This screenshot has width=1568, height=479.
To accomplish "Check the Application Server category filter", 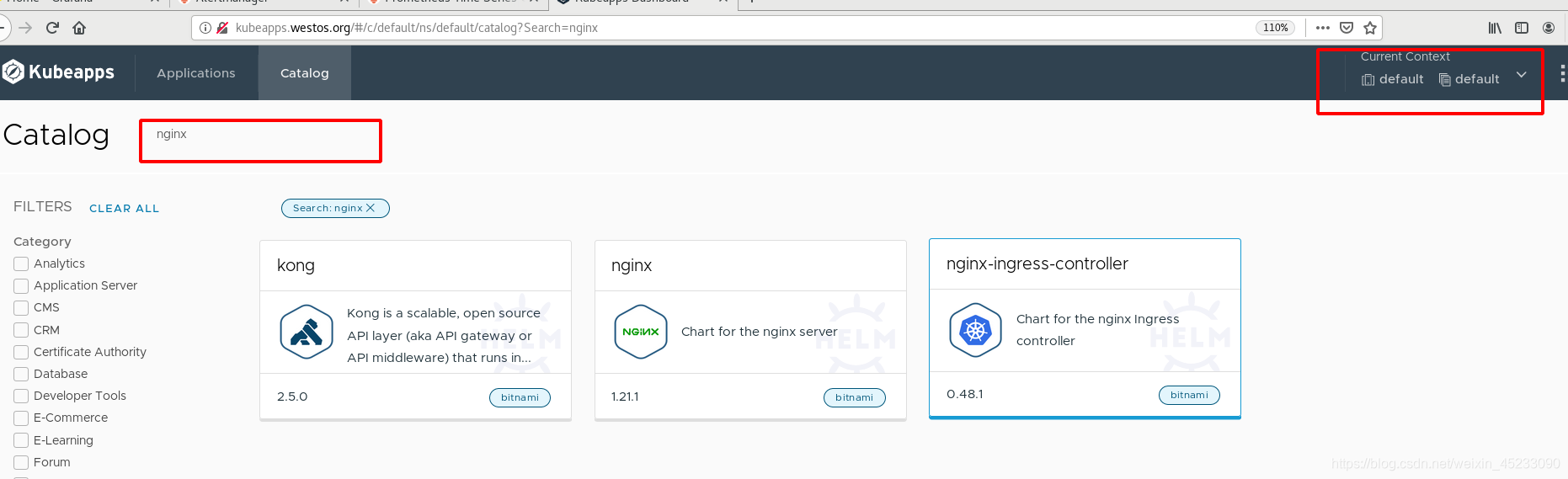I will (21, 286).
